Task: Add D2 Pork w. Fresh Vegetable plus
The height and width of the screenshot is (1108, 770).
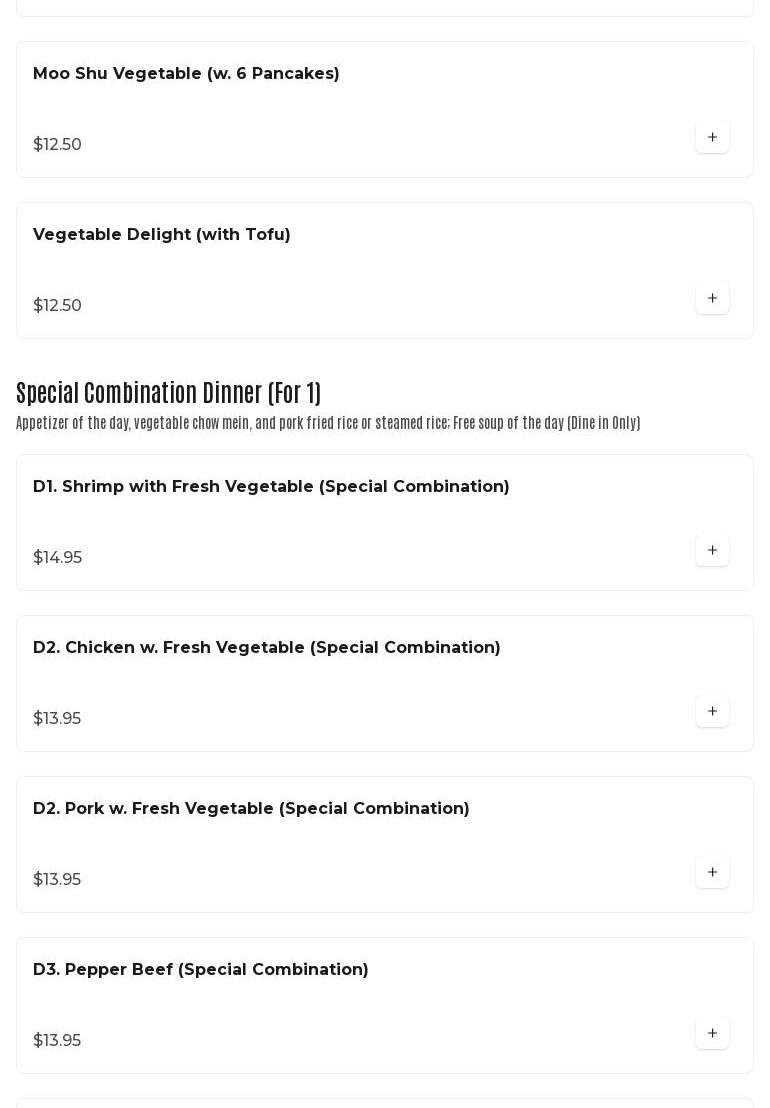Action: 712,873
